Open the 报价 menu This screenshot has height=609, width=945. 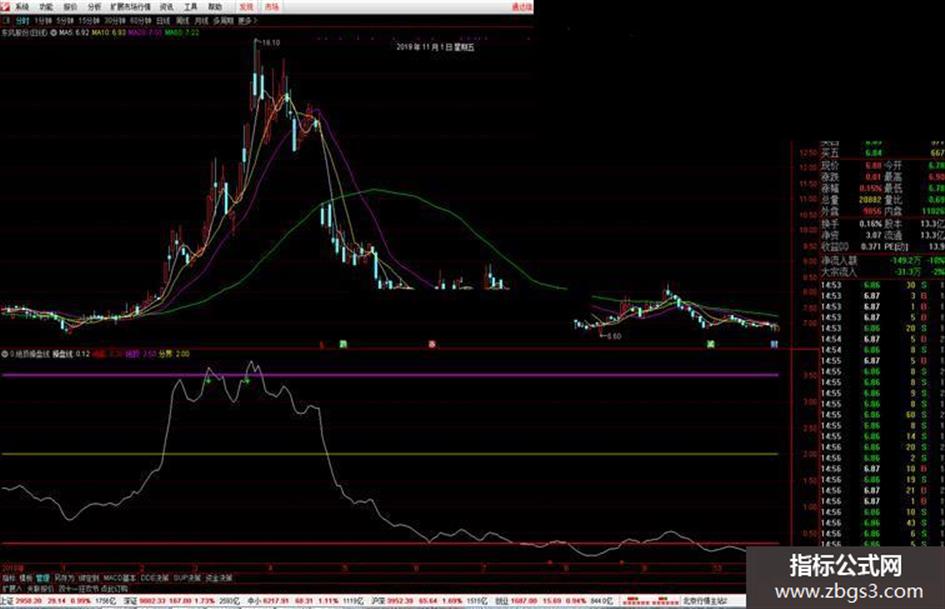point(70,7)
